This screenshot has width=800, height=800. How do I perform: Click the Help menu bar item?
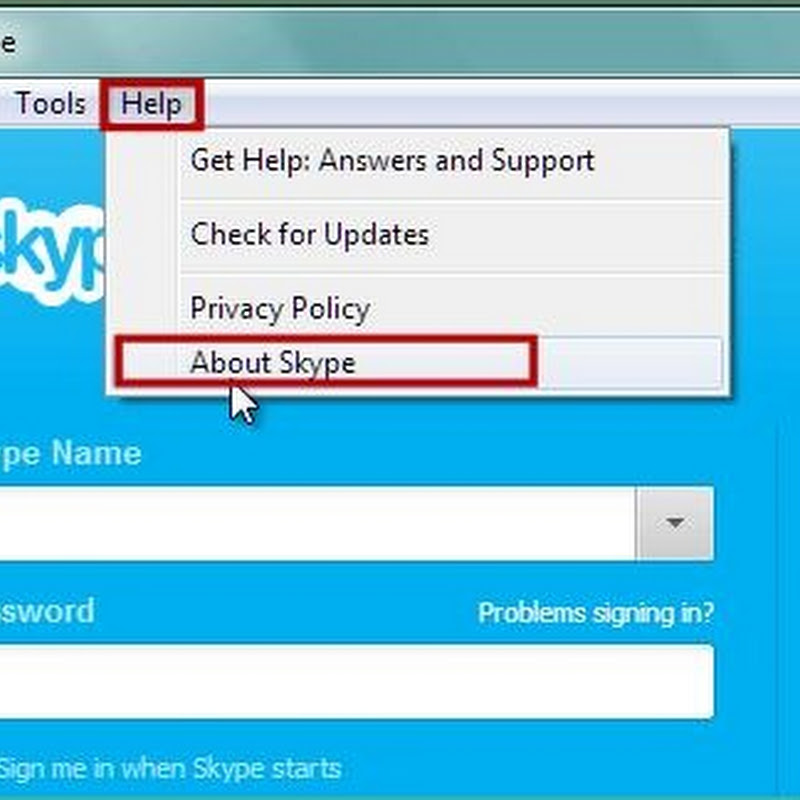tap(152, 104)
